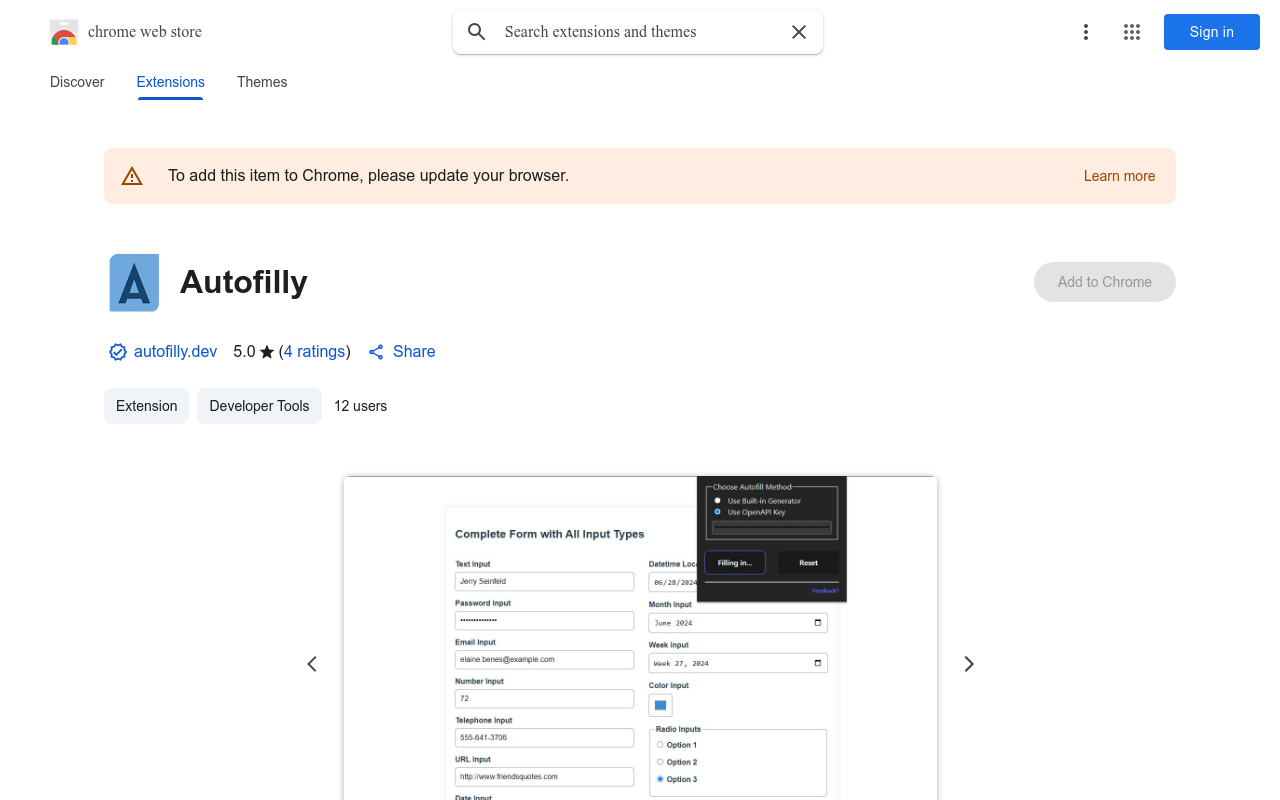This screenshot has height=800, width=1280.
Task: Switch to the Themes tab
Action: click(262, 82)
